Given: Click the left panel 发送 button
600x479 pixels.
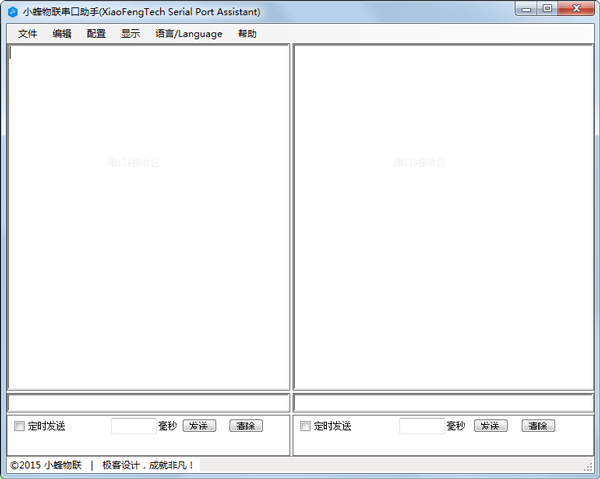Looking at the screenshot, I should pos(199,426).
